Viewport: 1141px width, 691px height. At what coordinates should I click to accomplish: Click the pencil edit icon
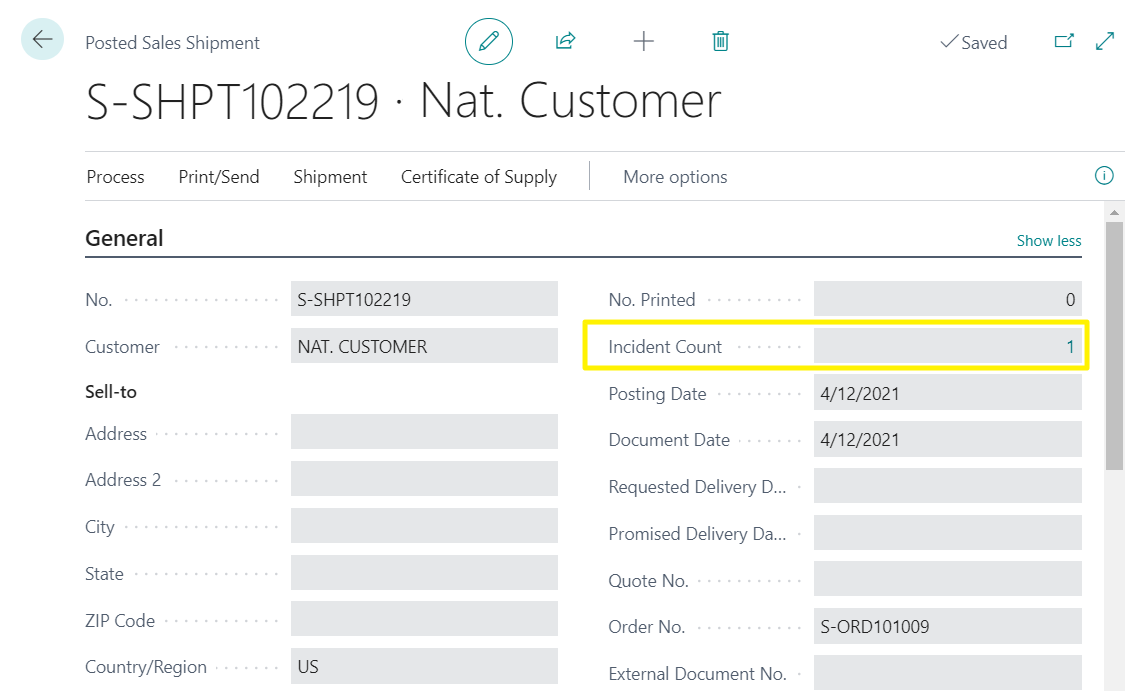click(488, 42)
